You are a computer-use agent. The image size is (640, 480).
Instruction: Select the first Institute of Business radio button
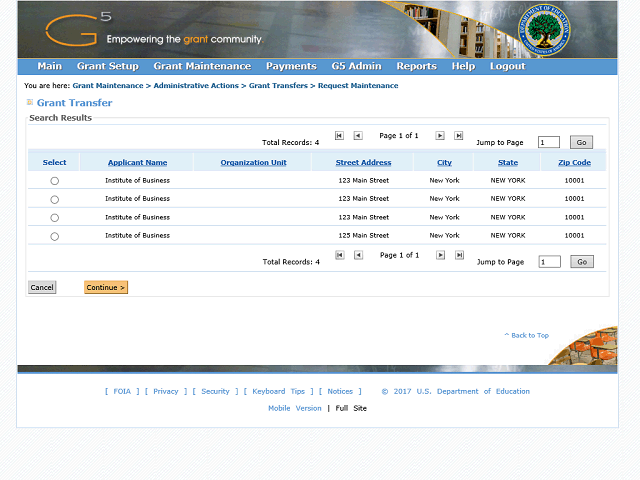click(54, 181)
